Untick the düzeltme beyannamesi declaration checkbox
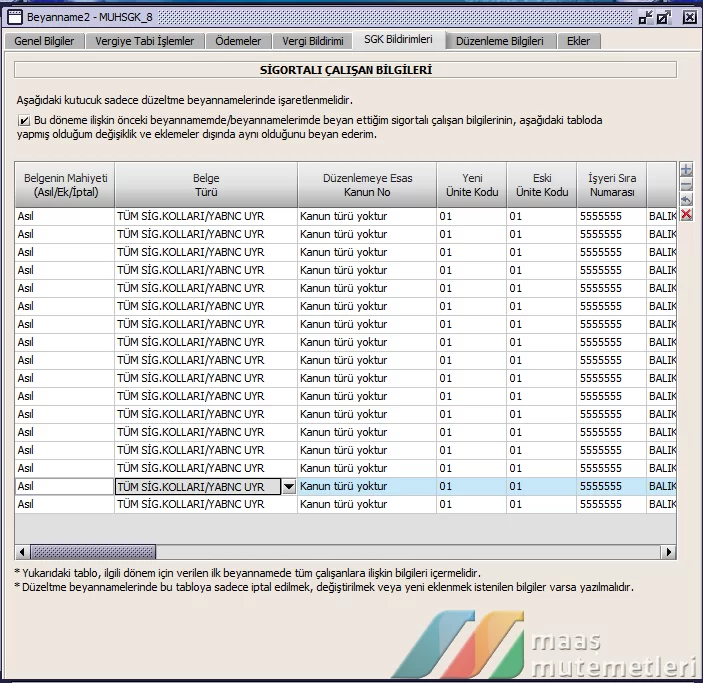Screen dimensions: 703x683 pos(24,120)
